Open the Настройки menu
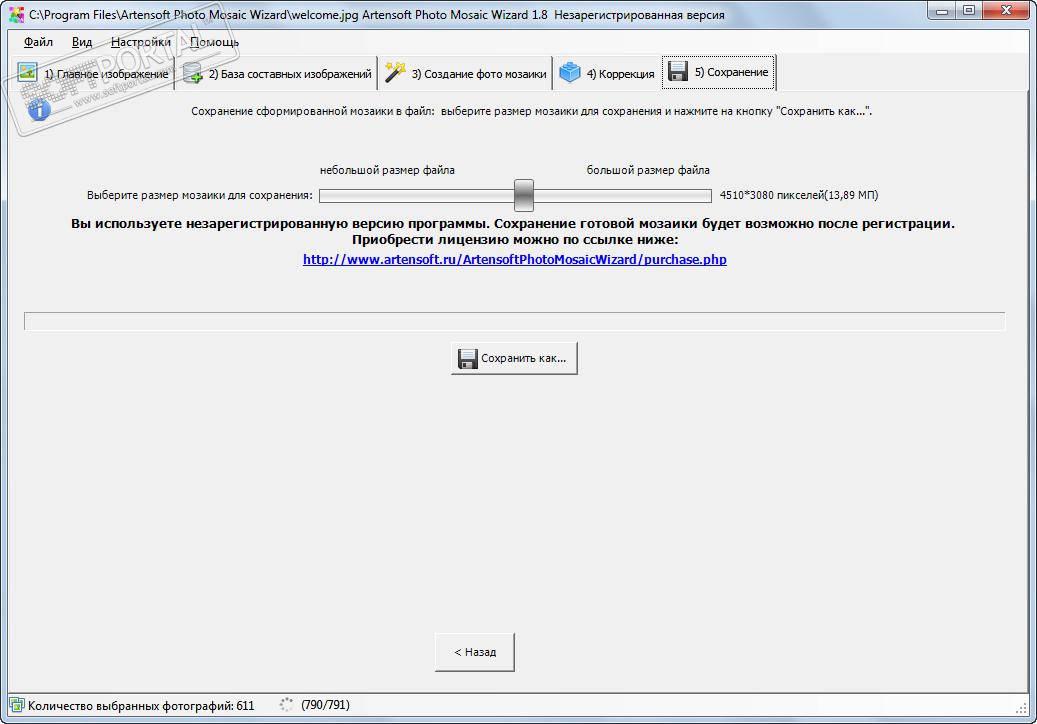Viewport: 1037px width, 724px height. pyautogui.click(x=140, y=42)
